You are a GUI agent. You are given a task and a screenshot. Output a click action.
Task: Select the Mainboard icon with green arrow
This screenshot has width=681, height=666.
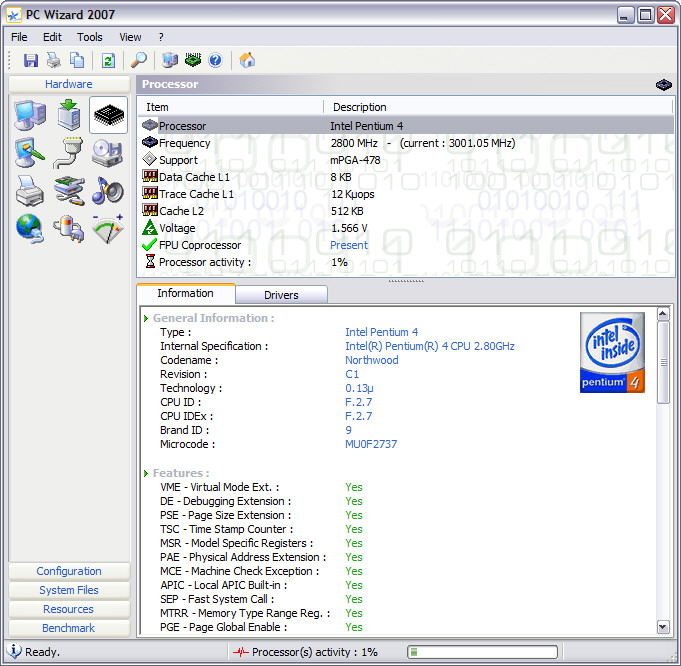69,116
